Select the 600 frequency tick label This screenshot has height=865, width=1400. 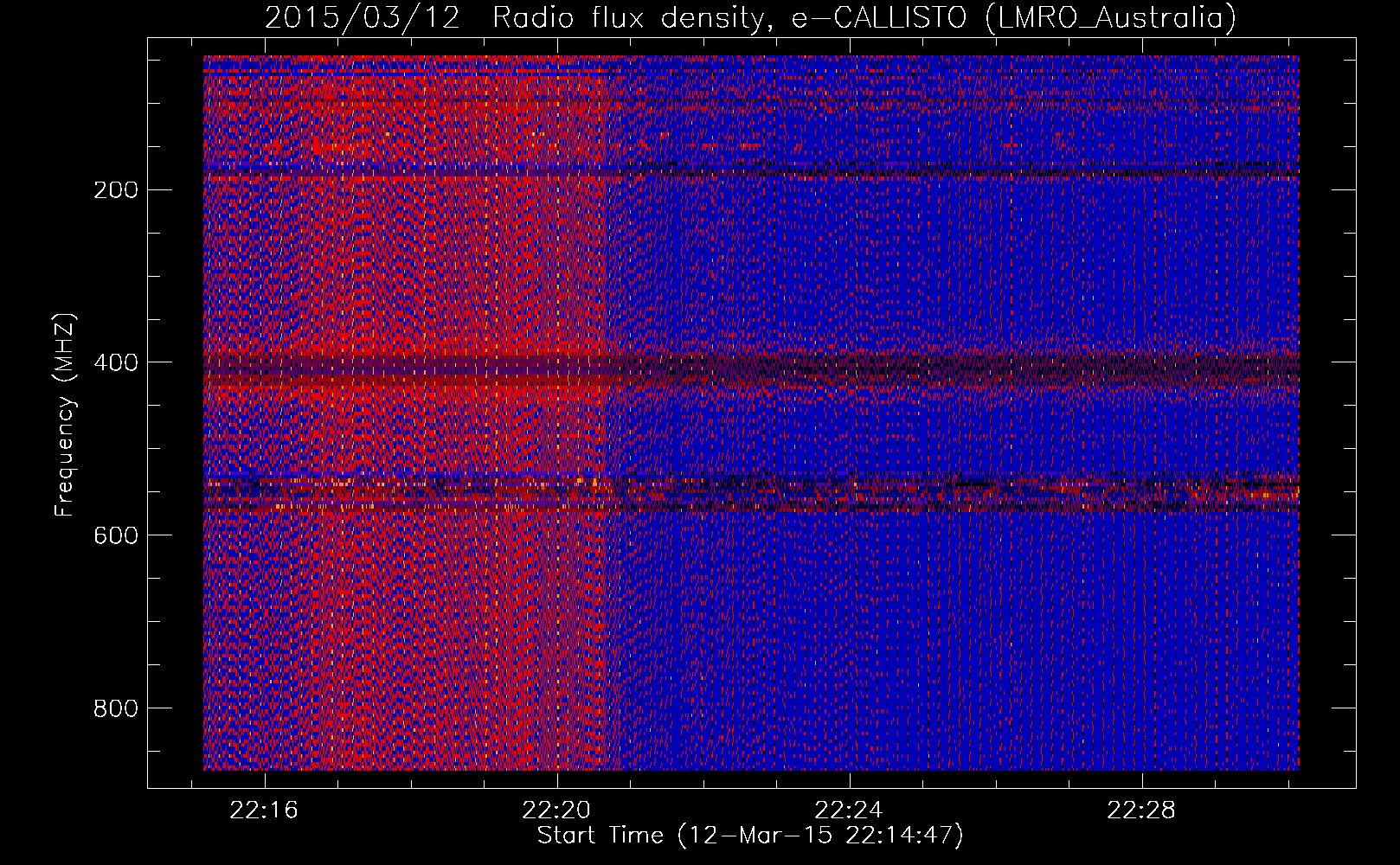115,535
